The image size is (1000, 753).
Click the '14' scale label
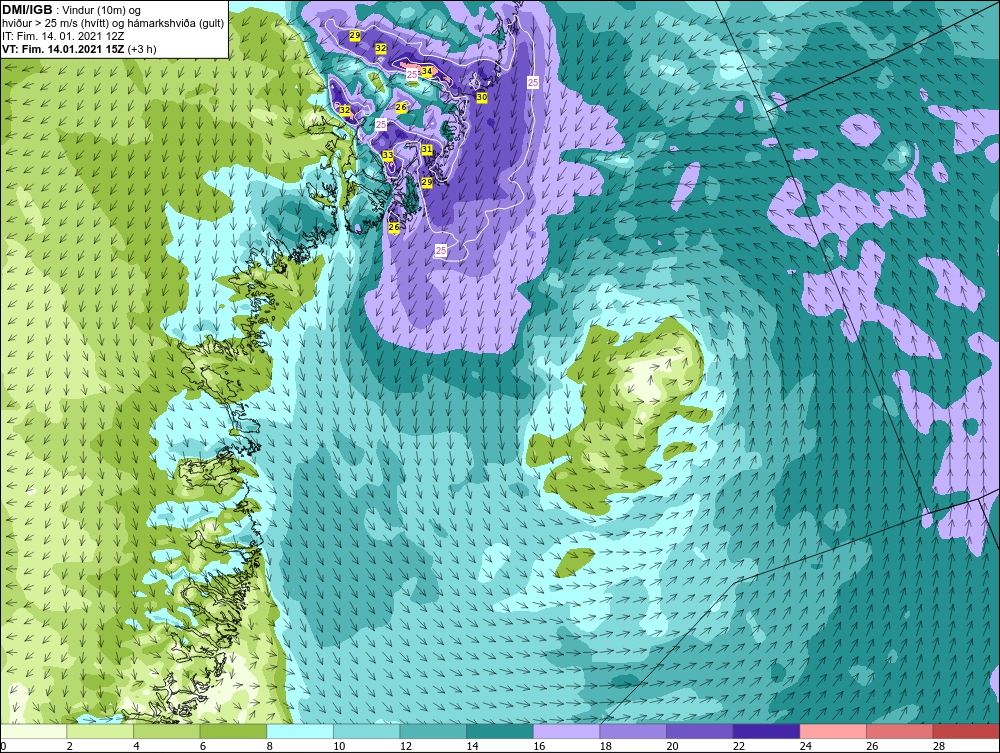click(x=472, y=746)
